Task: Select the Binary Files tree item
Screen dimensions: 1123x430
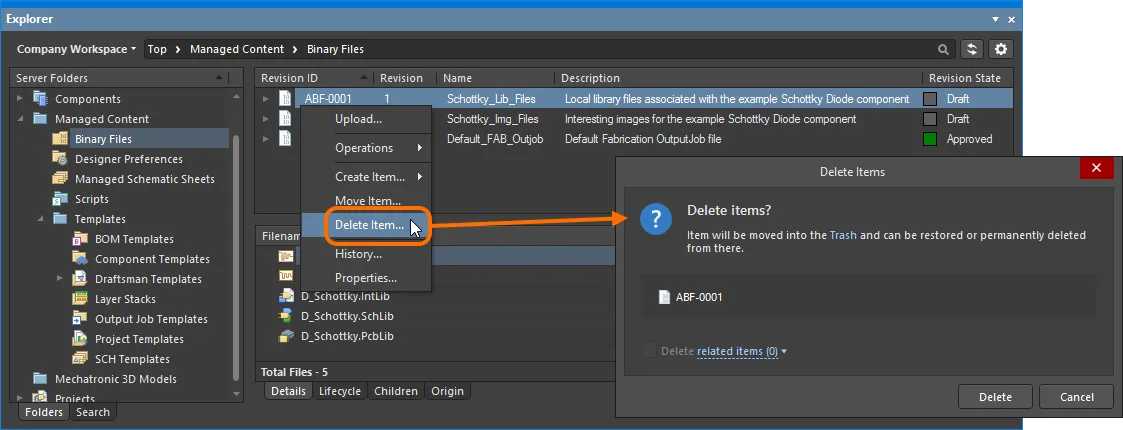Action: coord(103,139)
